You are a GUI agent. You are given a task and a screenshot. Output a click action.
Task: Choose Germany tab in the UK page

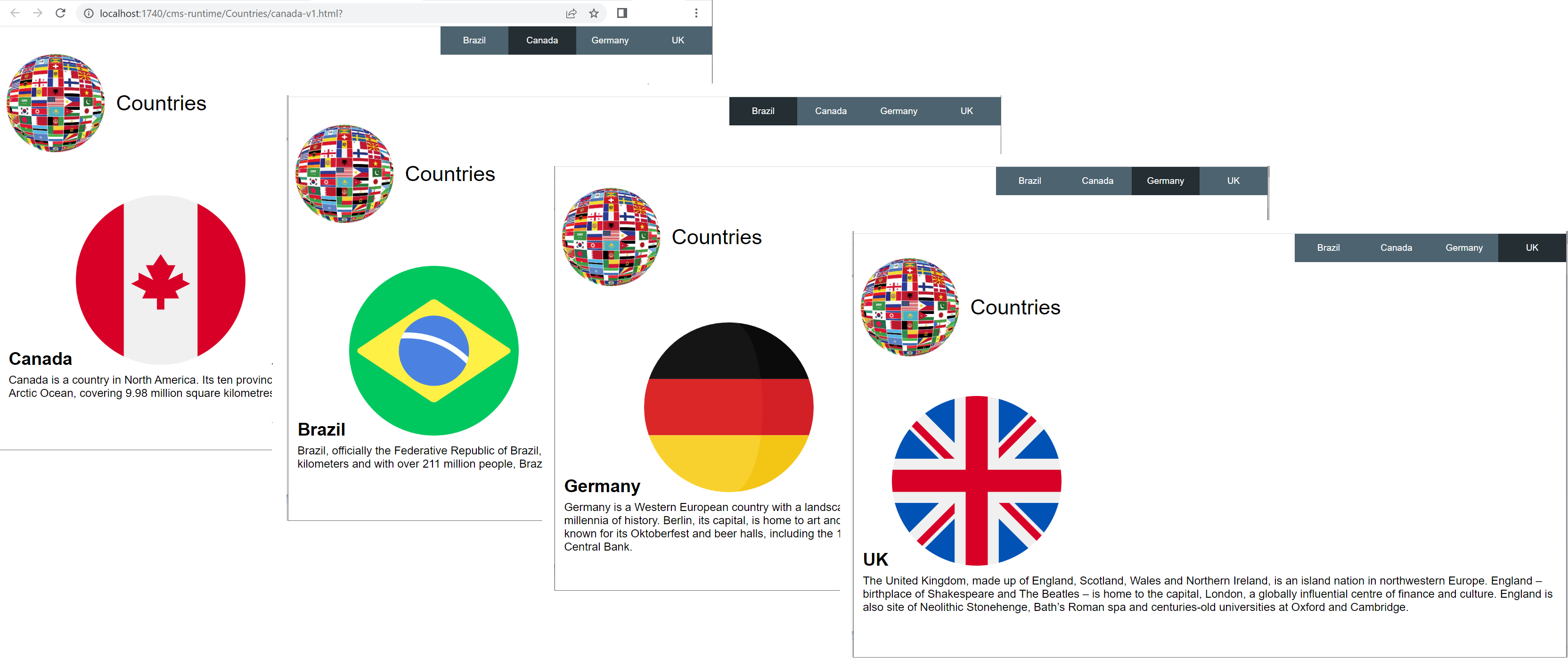click(x=1464, y=248)
